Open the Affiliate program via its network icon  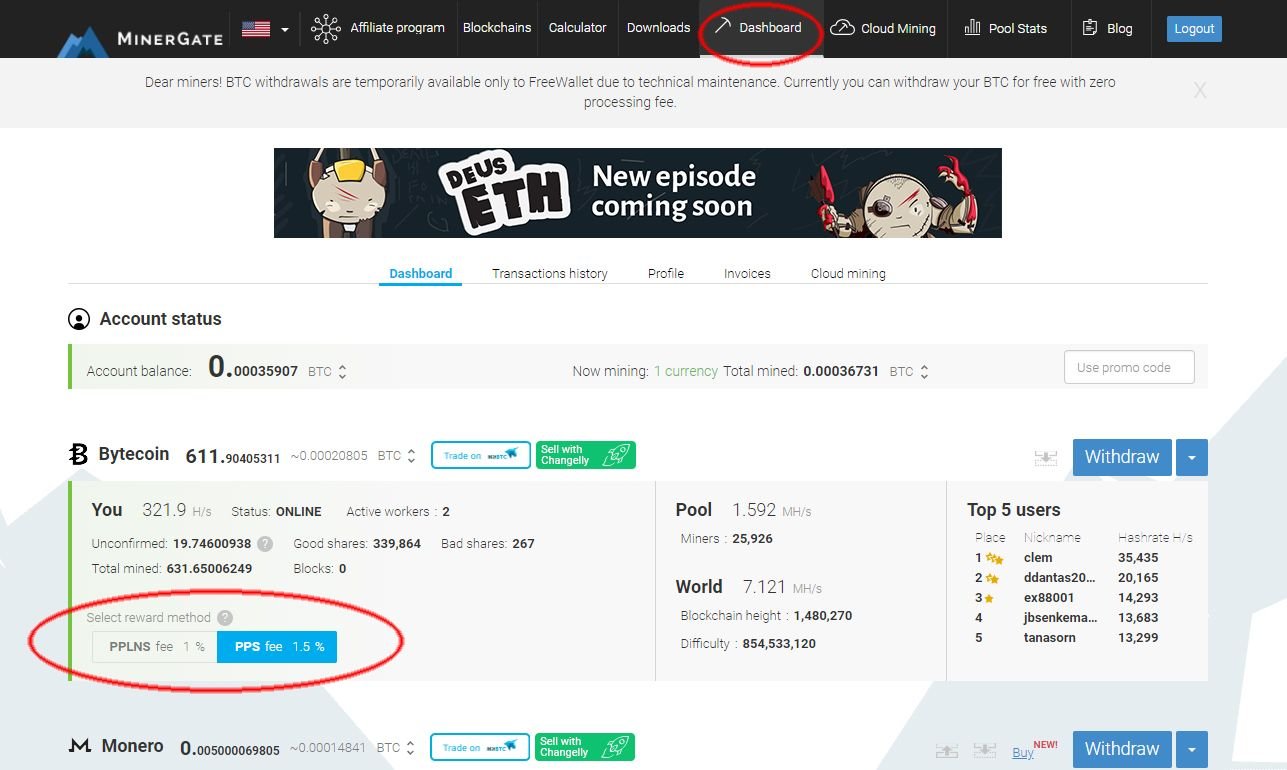(x=324, y=29)
